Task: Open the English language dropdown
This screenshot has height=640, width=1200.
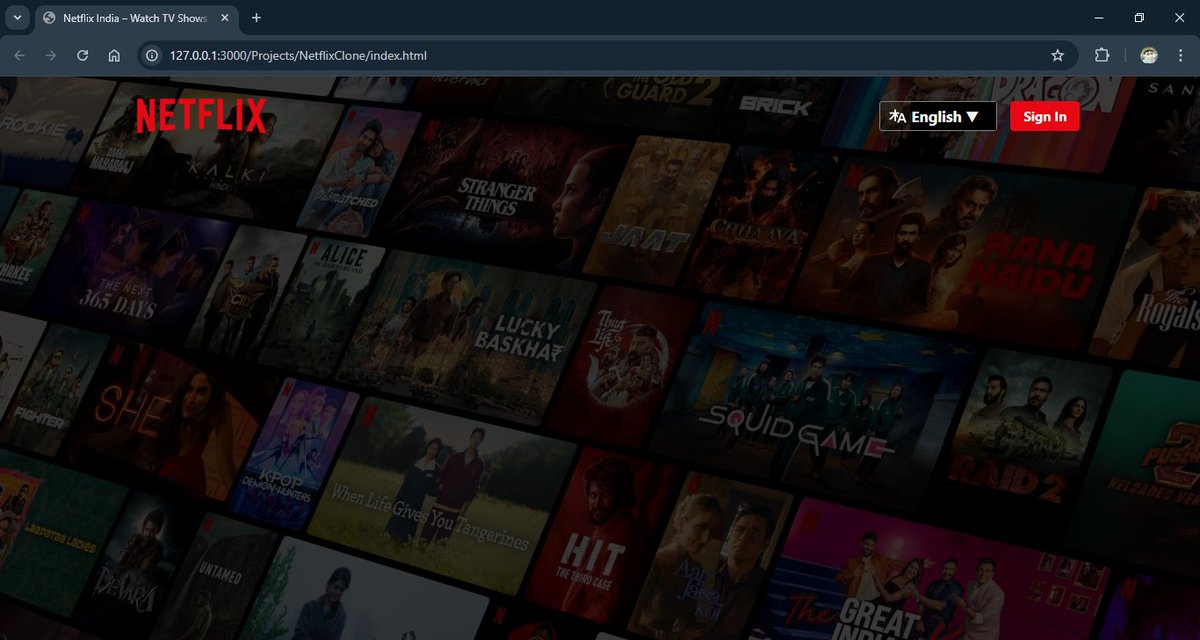Action: point(938,116)
